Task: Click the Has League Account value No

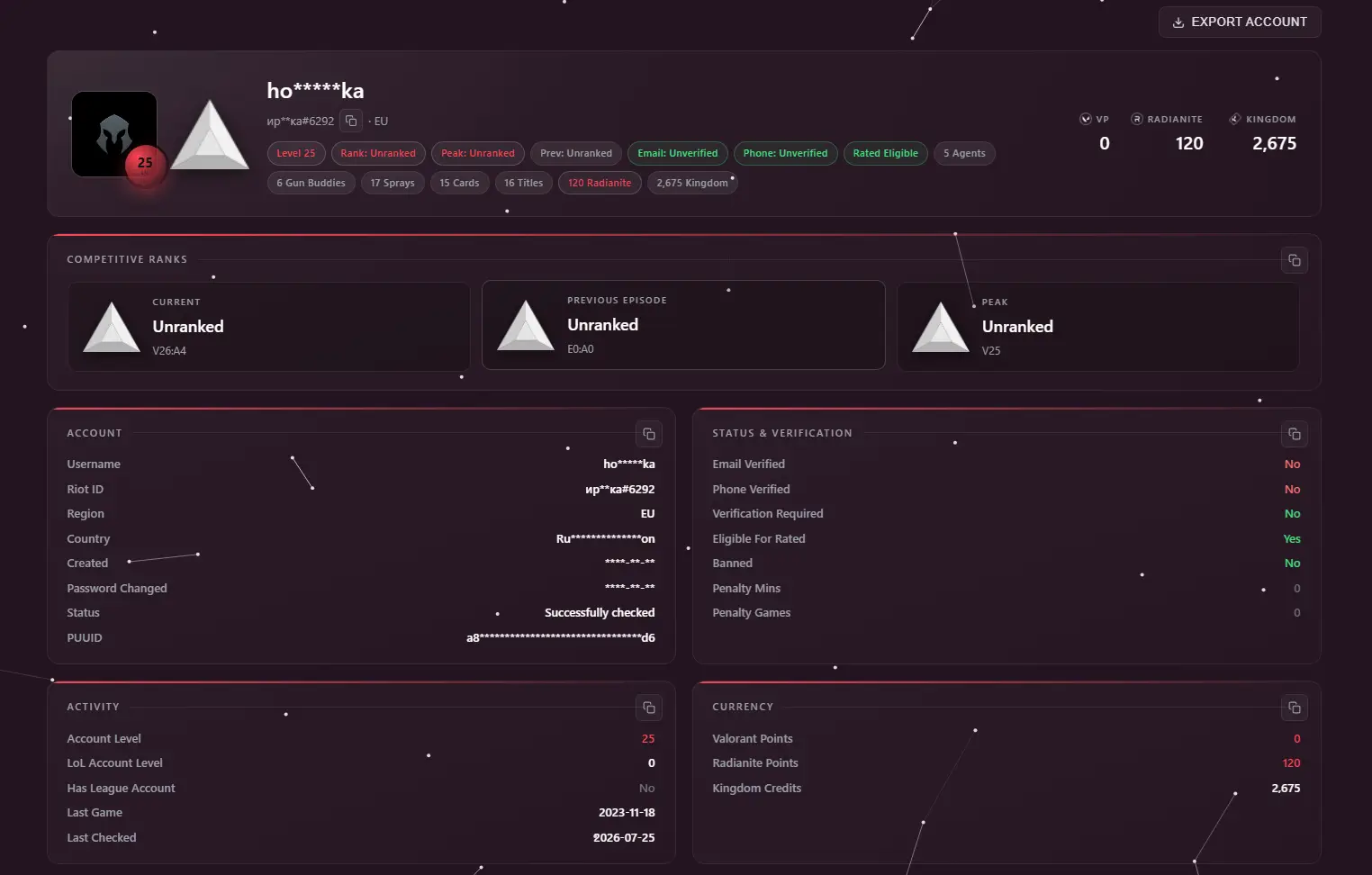Action: point(647,789)
